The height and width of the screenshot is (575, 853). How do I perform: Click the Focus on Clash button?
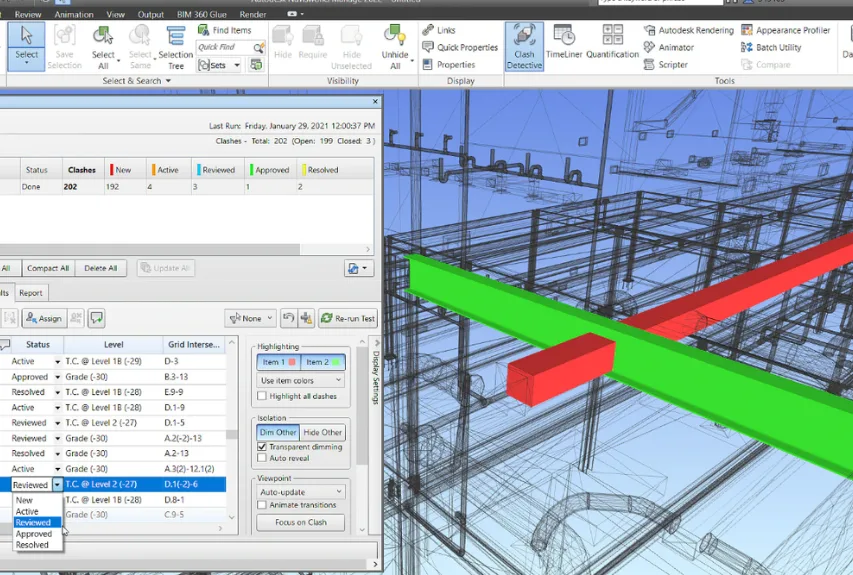pos(300,522)
